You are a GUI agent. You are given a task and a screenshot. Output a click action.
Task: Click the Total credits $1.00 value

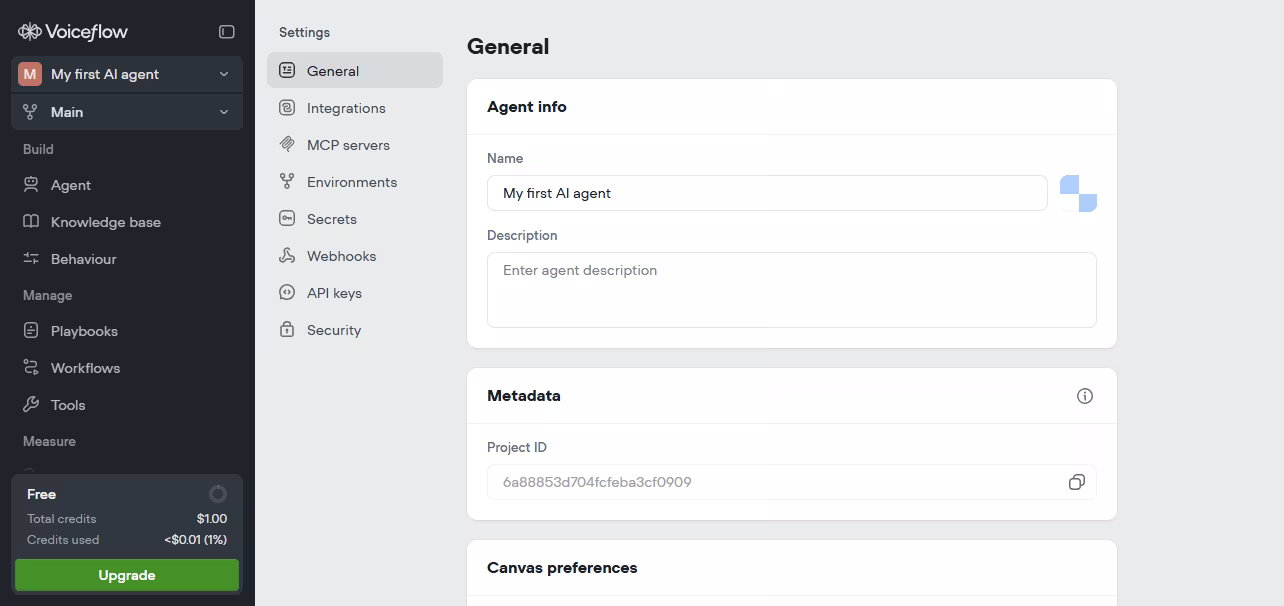pyautogui.click(x=212, y=519)
